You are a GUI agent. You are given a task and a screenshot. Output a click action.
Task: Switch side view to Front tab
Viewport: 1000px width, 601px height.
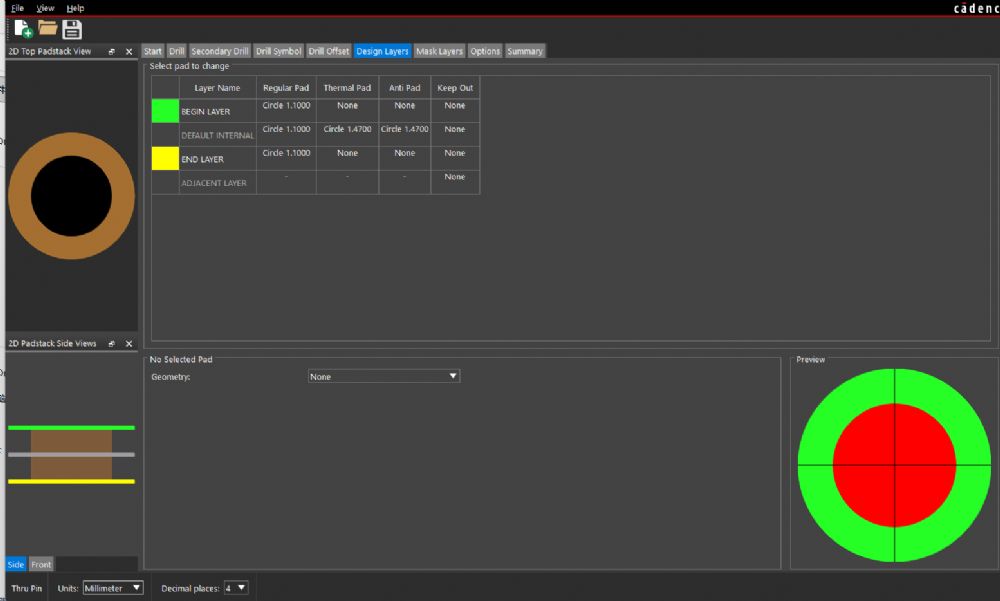pos(41,565)
